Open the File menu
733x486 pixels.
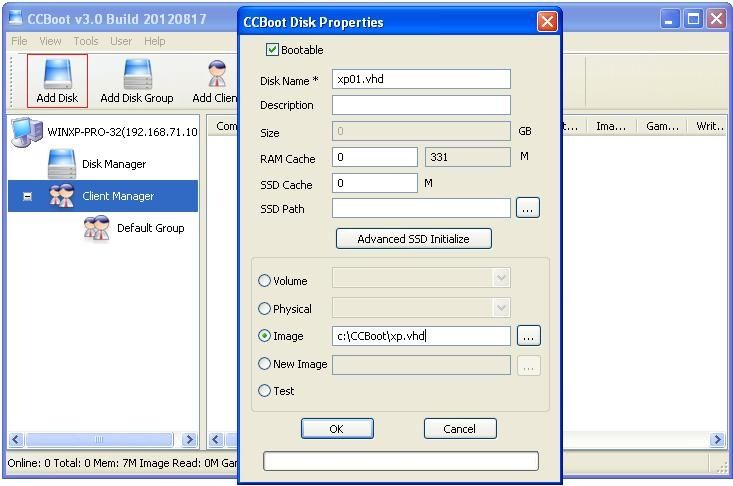[19, 41]
